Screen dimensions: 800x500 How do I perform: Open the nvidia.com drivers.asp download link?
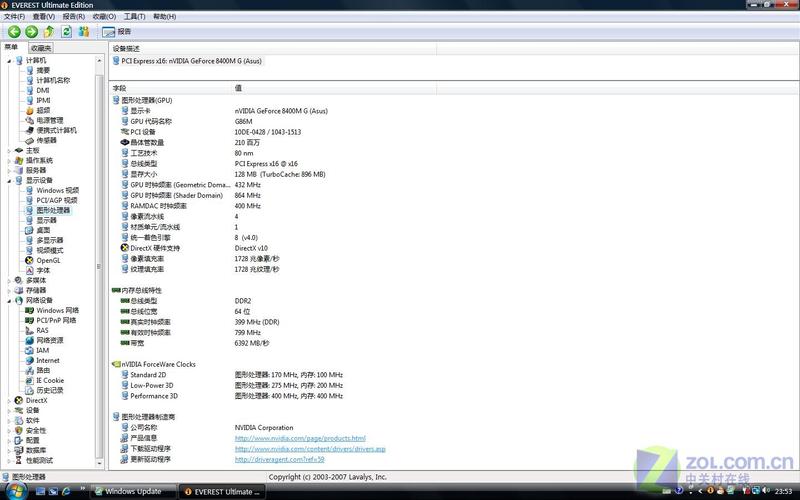[x=310, y=449]
